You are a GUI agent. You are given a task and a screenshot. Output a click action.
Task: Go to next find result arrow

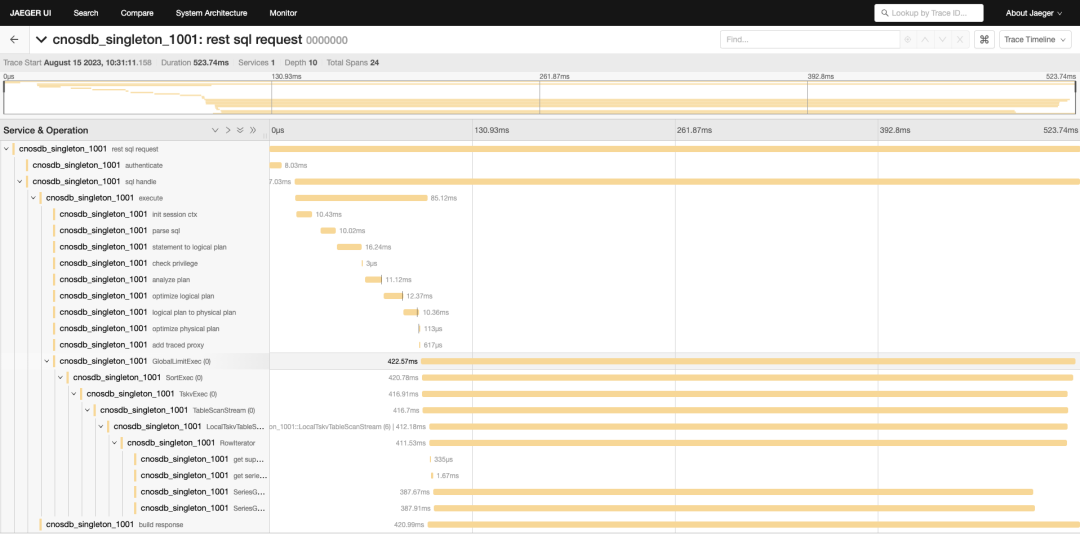pos(942,40)
